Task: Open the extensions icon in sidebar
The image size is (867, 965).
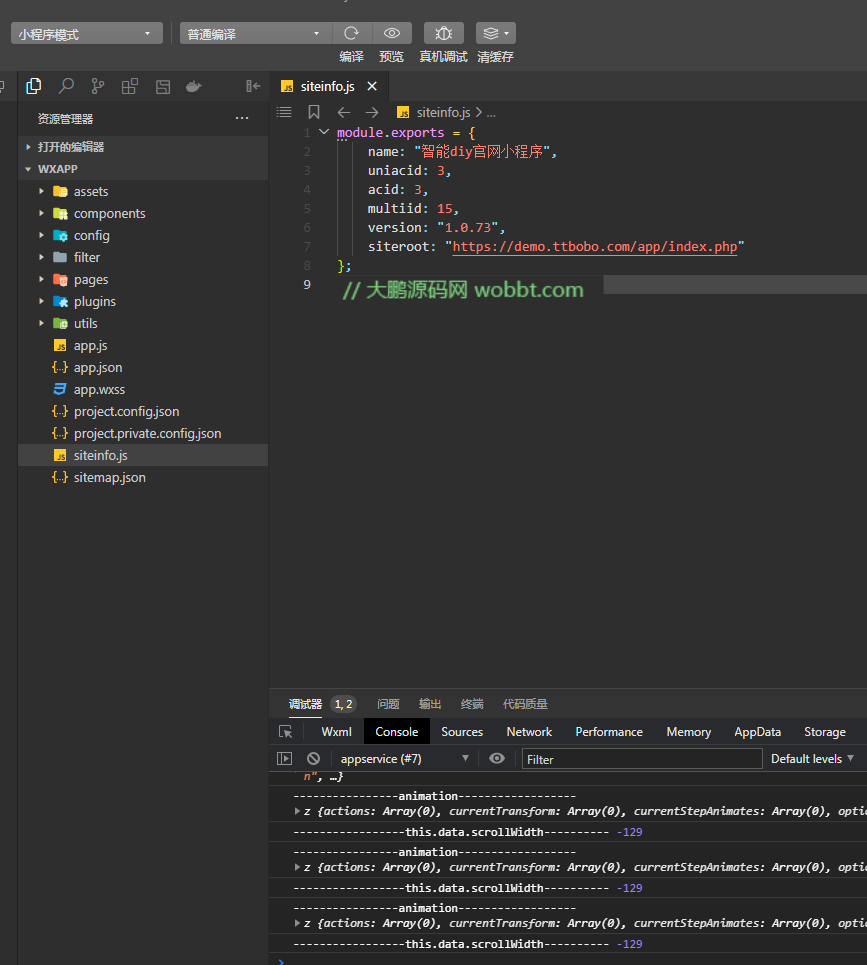Action: (x=130, y=86)
